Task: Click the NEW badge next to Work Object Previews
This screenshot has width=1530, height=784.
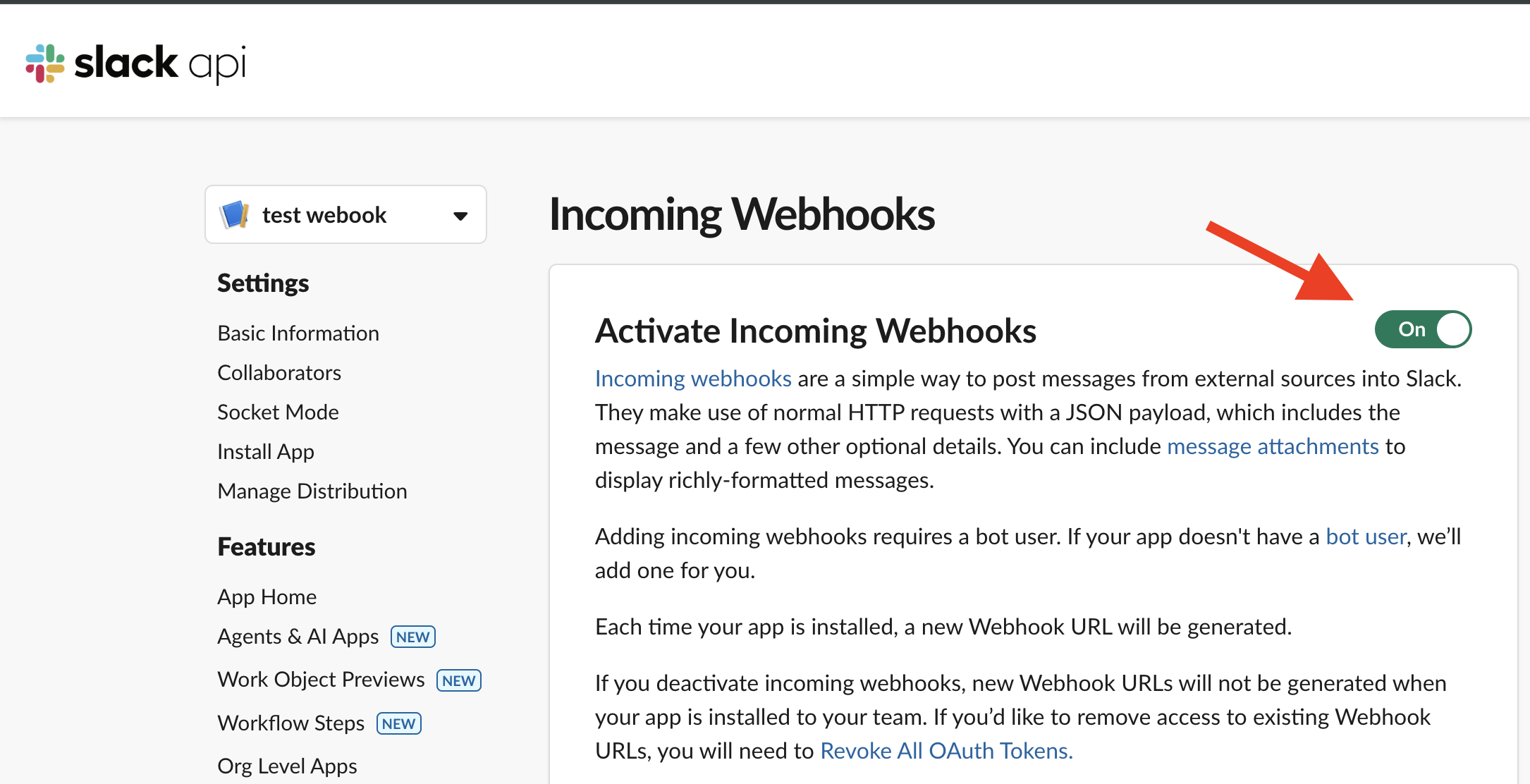Action: pyautogui.click(x=459, y=681)
